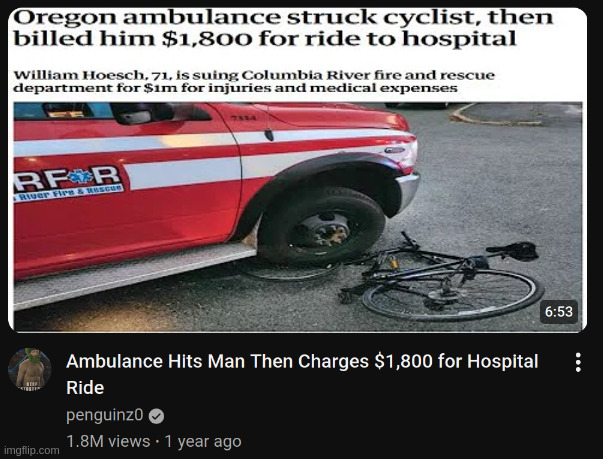Image resolution: width=603 pixels, height=459 pixels.
Task: Click the "River Fire & Rescue" door lettering
Action: tap(69, 192)
